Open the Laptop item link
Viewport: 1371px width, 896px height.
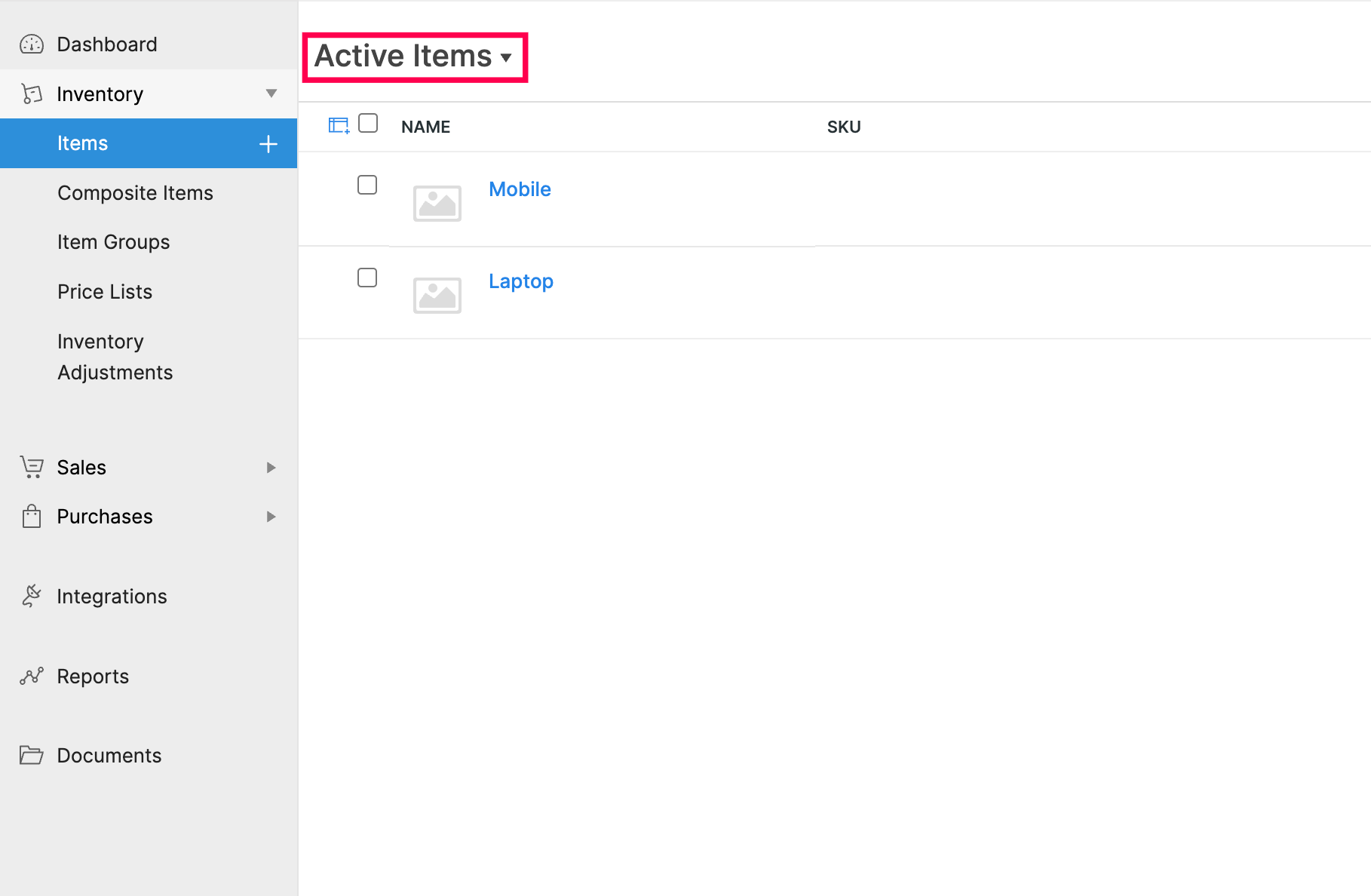[x=520, y=281]
